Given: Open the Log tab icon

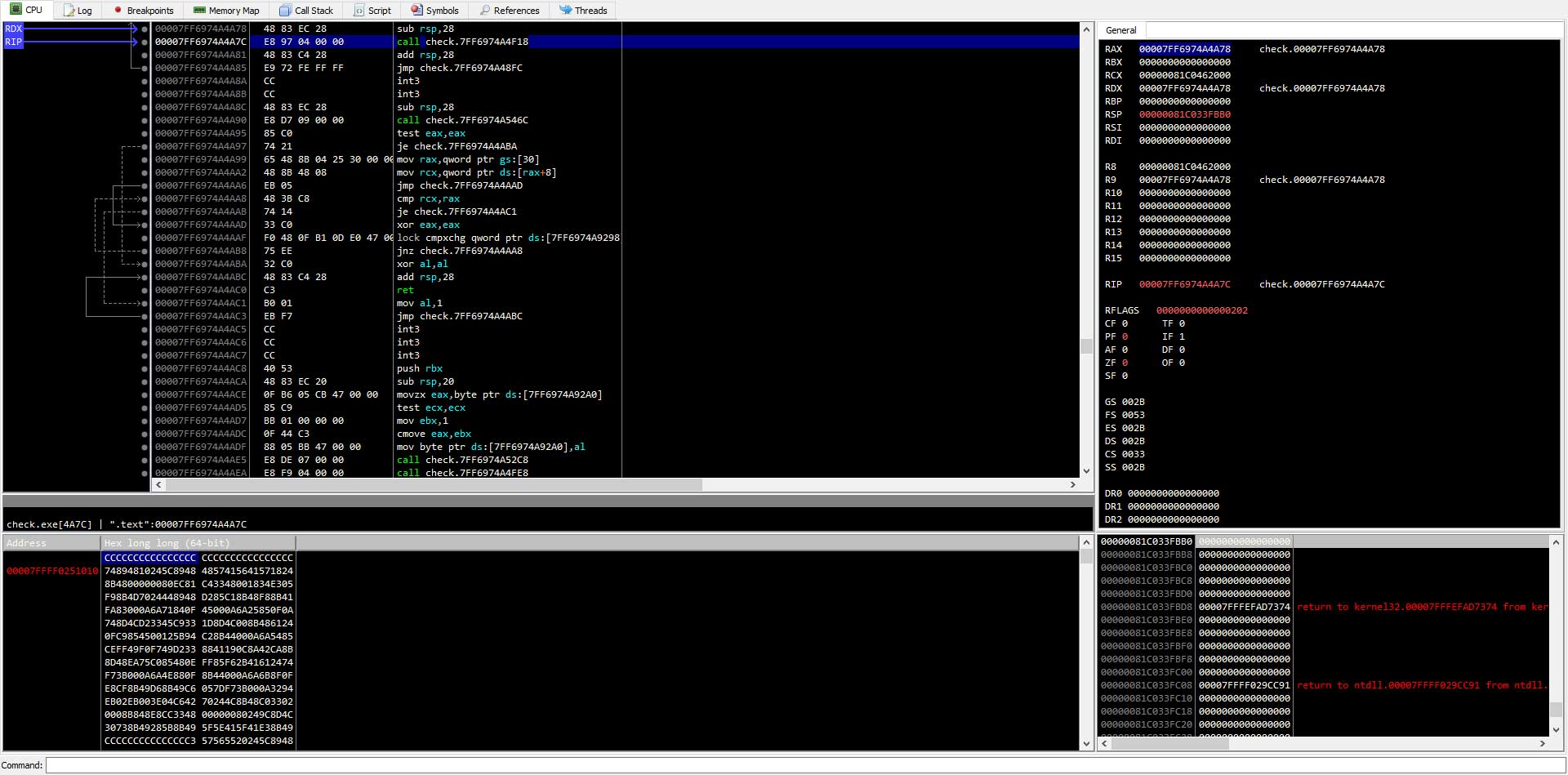Looking at the screenshot, I should point(69,11).
